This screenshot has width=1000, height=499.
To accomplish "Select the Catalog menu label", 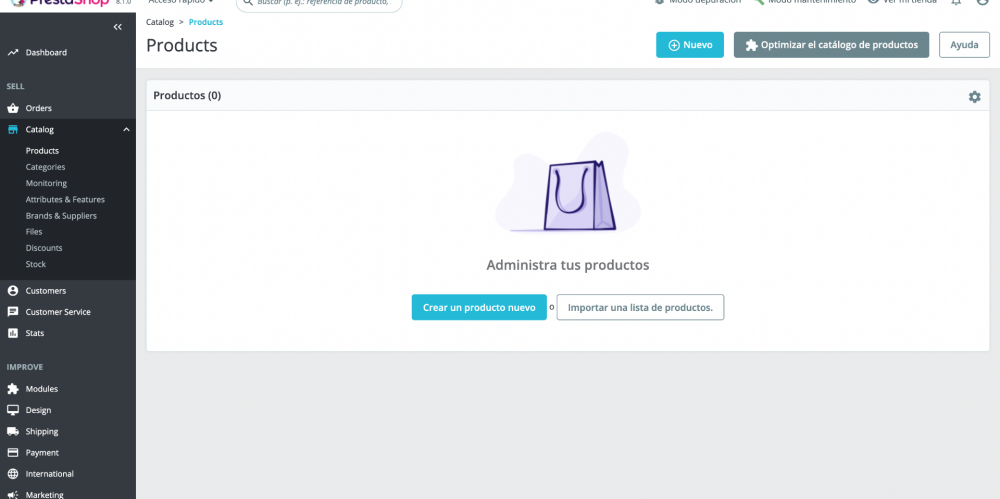I will coord(40,130).
